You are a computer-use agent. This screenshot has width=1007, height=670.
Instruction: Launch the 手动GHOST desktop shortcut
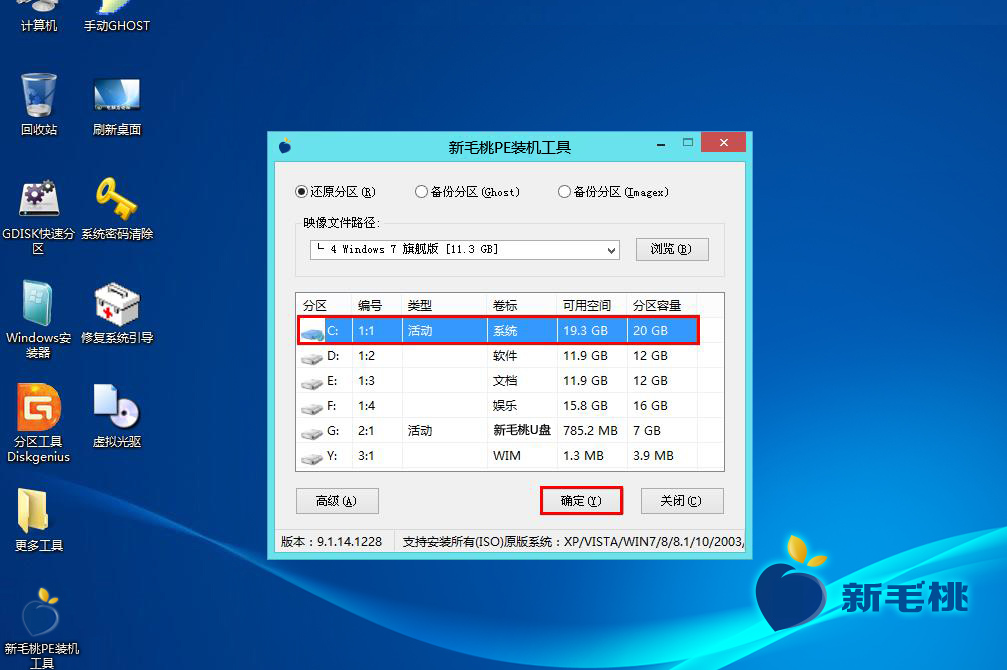pos(117,15)
